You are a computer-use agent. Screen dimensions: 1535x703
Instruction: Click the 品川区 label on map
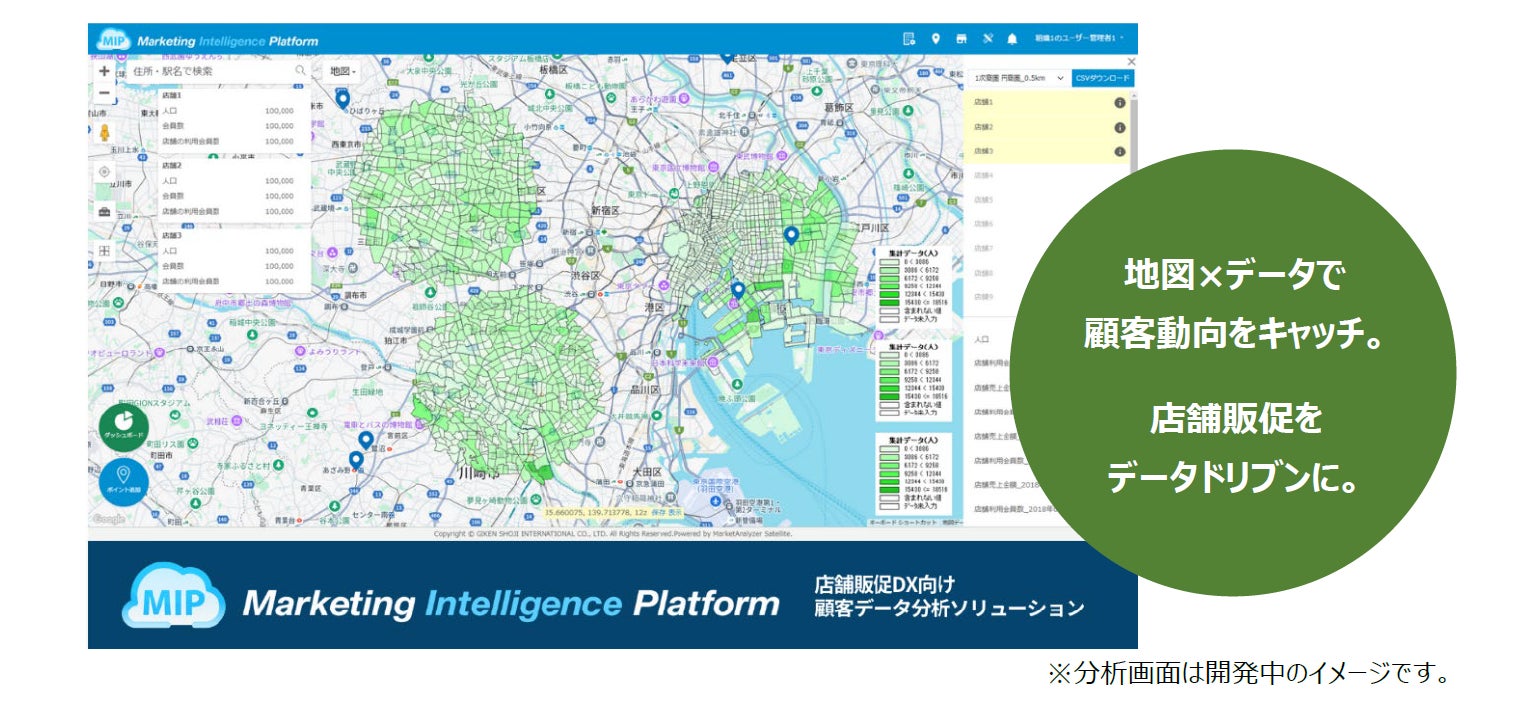click(x=645, y=390)
